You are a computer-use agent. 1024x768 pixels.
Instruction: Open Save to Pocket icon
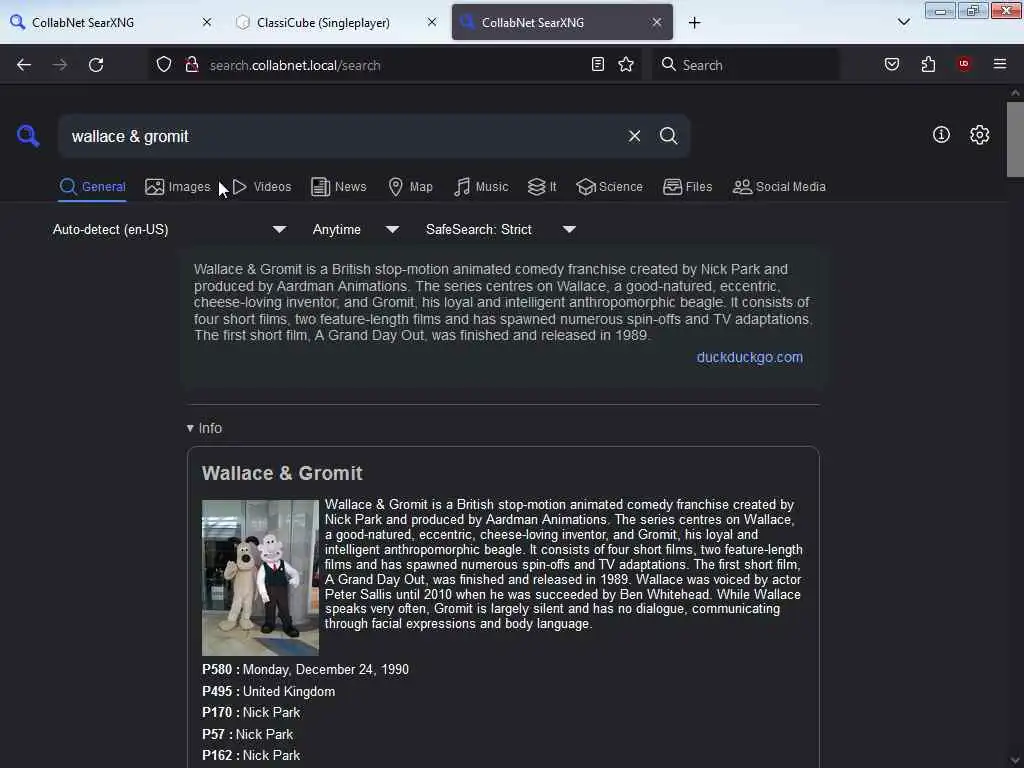tap(891, 64)
